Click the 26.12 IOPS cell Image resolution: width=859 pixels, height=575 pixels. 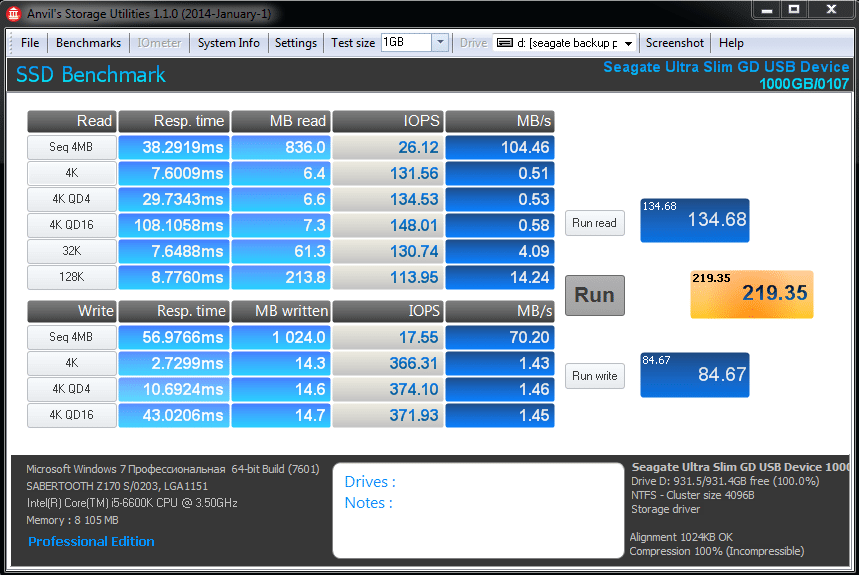(x=387, y=147)
